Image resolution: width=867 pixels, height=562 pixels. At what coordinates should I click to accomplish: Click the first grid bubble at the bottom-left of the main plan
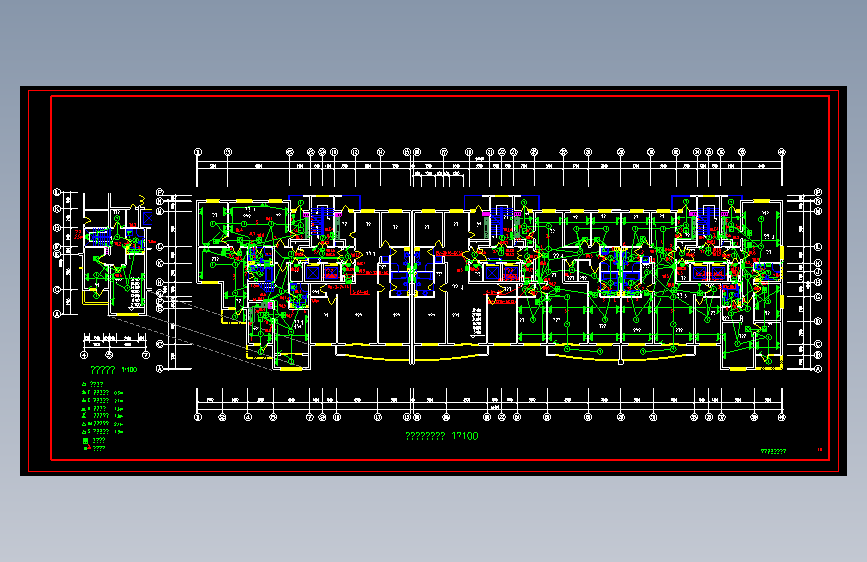(198, 417)
